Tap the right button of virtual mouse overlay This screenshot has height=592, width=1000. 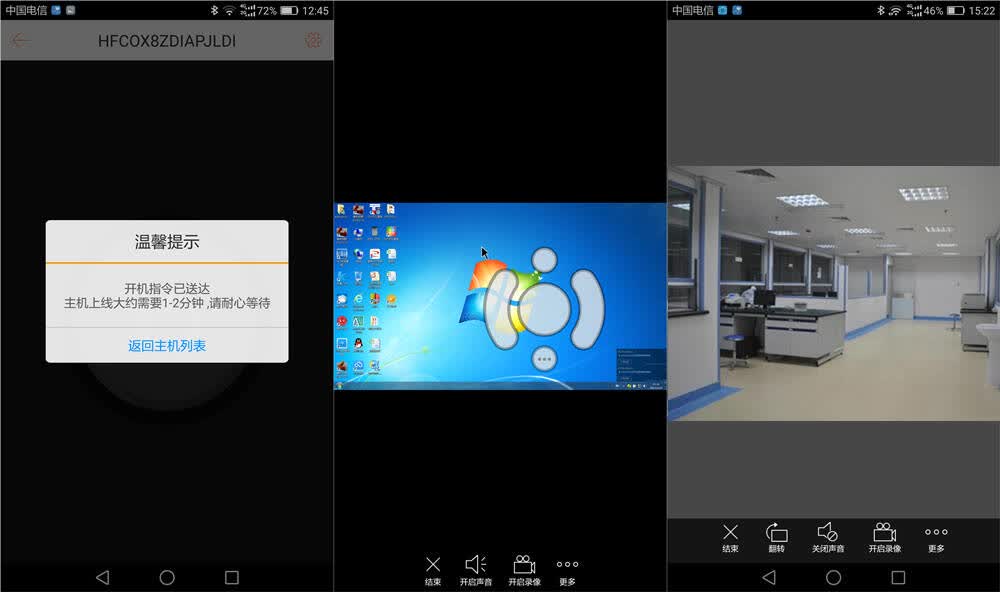[x=587, y=309]
